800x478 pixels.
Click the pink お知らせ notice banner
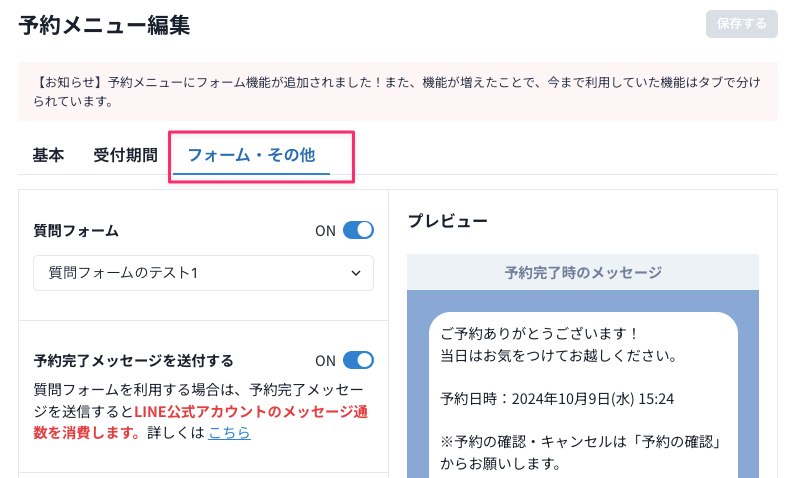pyautogui.click(x=398, y=91)
